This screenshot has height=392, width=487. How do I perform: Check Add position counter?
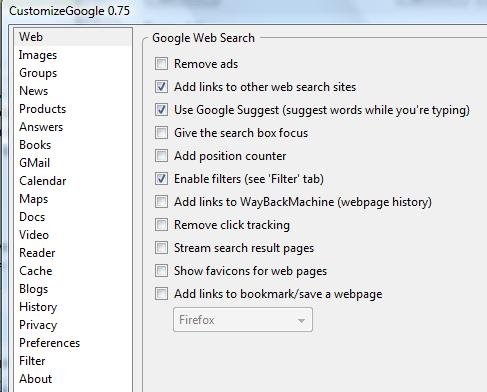tap(161, 156)
